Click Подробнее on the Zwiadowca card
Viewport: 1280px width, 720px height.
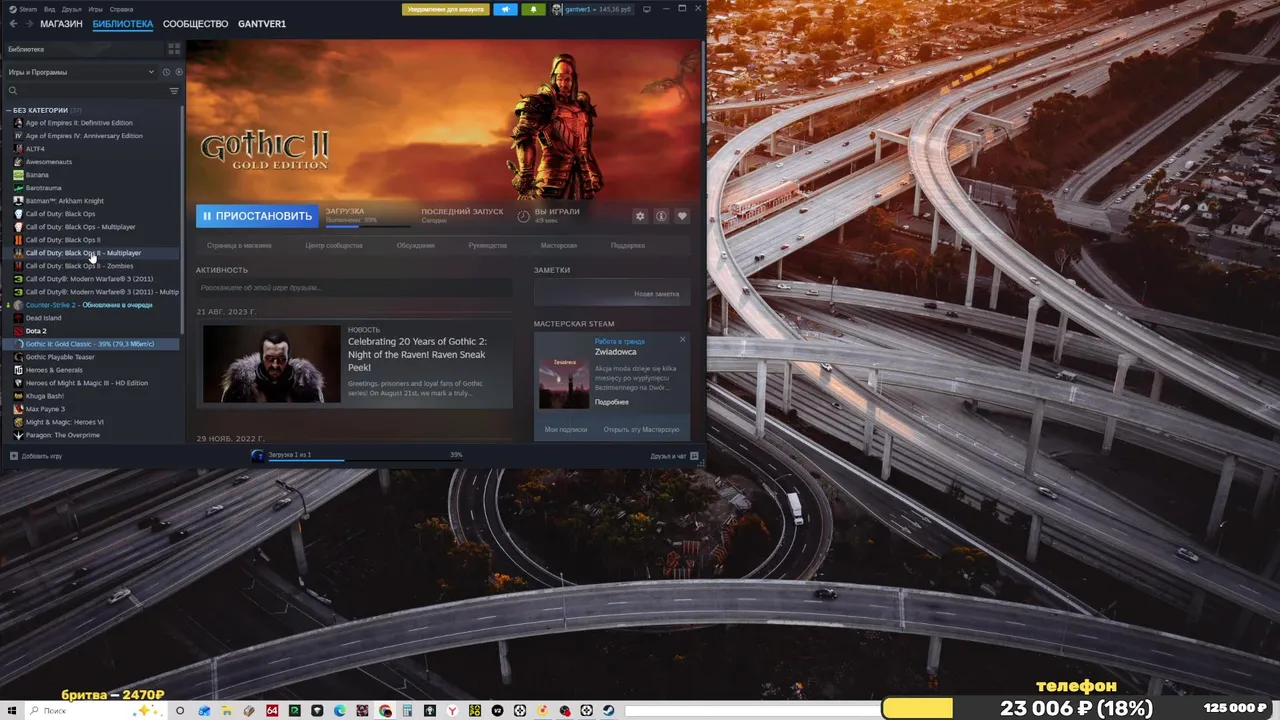pos(611,402)
